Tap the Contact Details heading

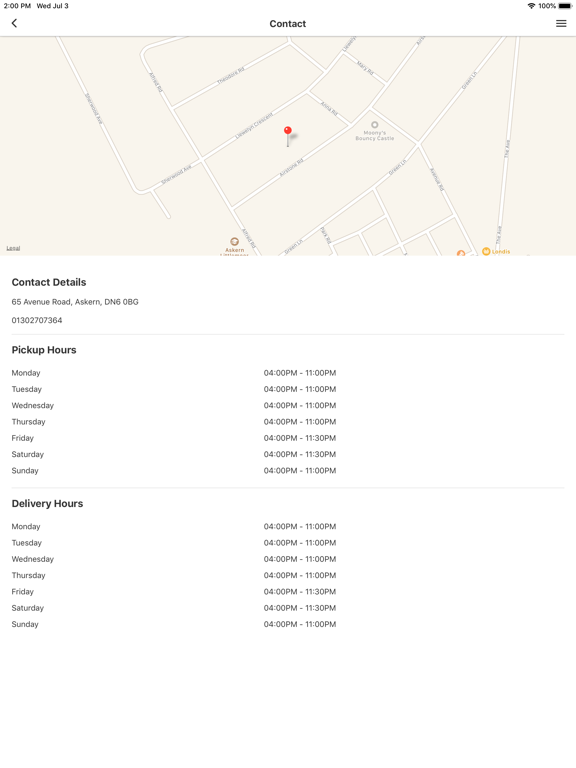[48, 282]
